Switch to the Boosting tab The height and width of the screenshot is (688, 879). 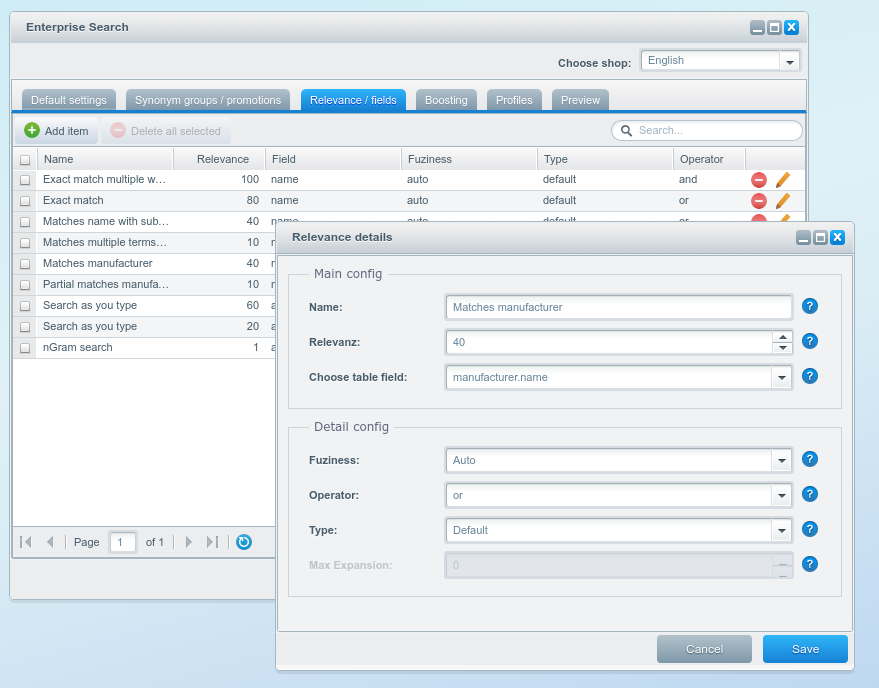pyautogui.click(x=446, y=100)
